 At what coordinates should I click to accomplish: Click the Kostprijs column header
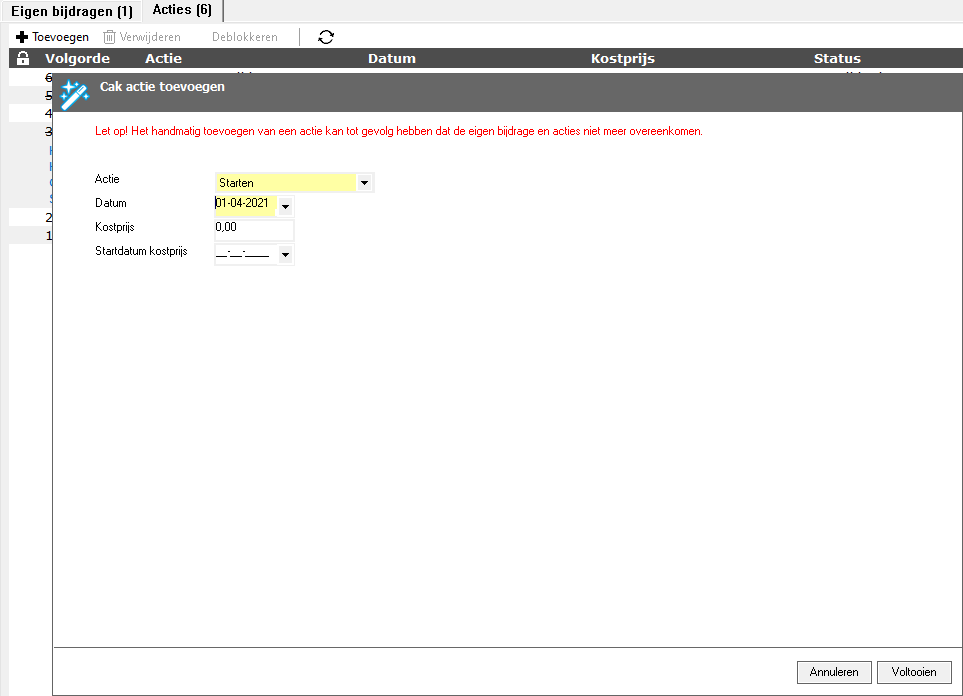(622, 59)
